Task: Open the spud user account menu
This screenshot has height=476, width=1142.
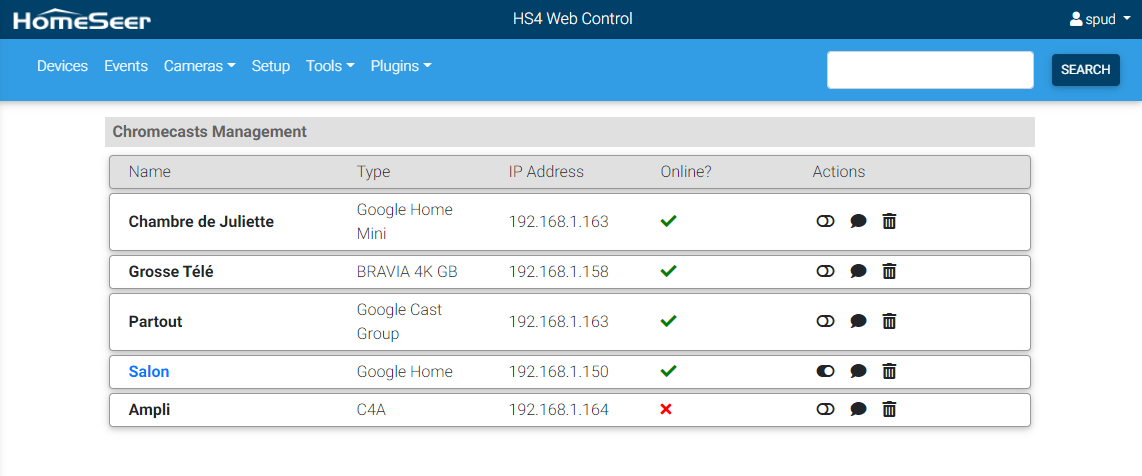Action: [1100, 19]
